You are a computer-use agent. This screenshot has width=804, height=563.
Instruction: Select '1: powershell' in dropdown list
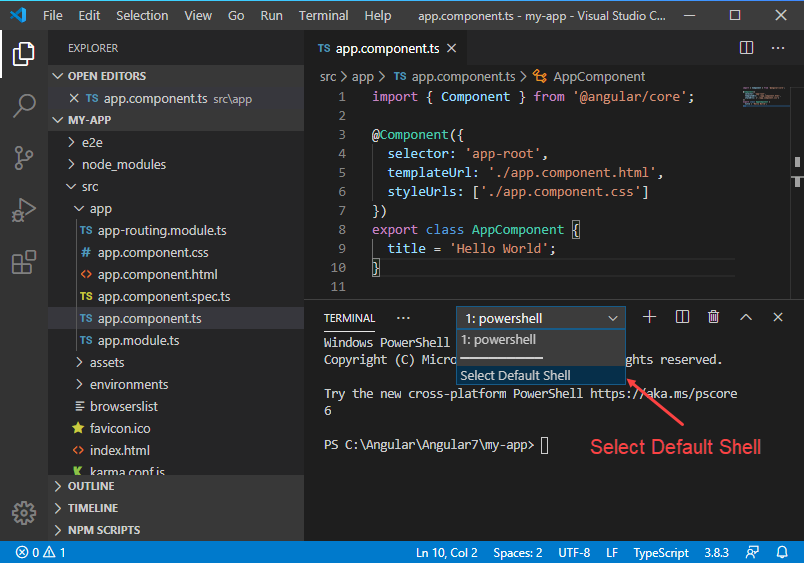(x=541, y=340)
